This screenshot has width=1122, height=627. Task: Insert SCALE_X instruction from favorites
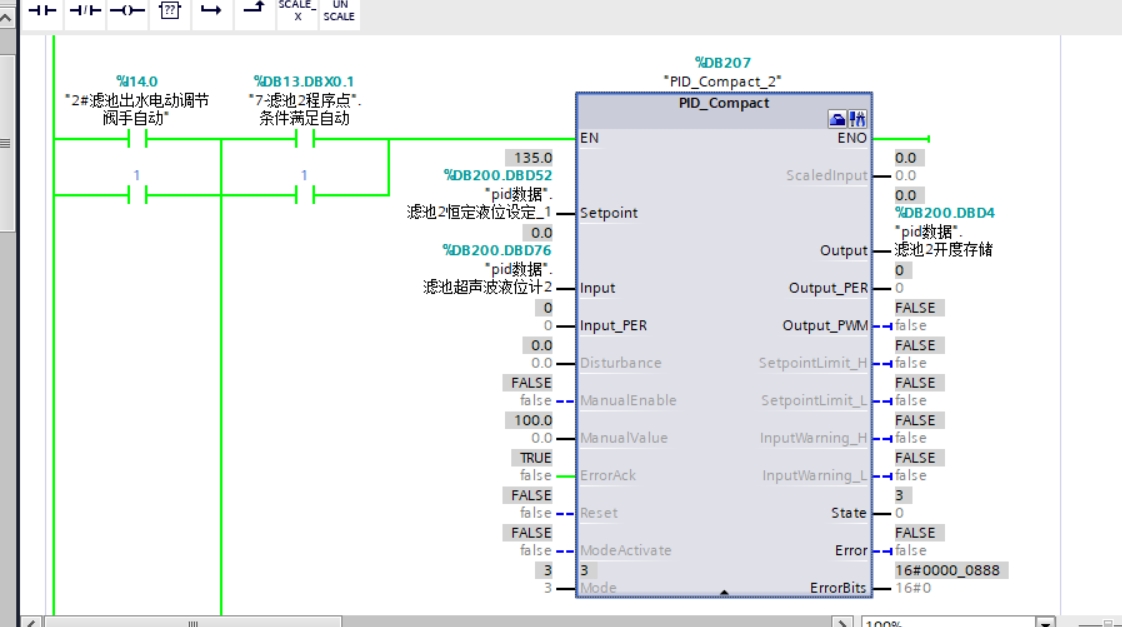(x=297, y=11)
